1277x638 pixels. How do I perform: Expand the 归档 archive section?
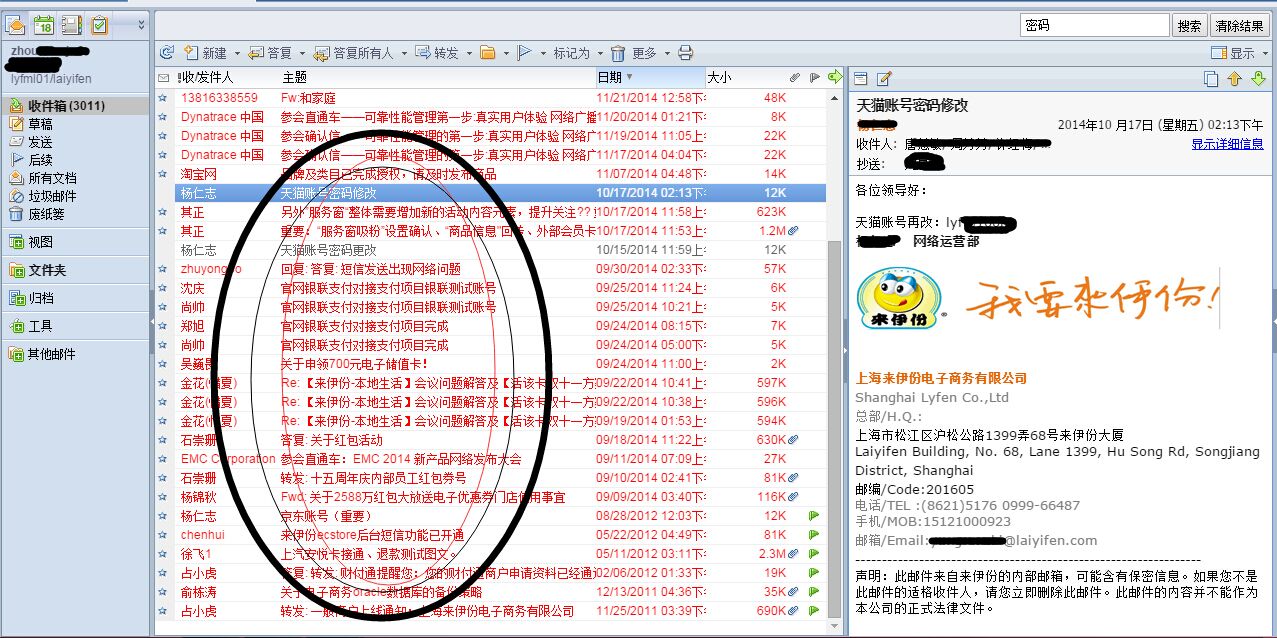[76, 298]
